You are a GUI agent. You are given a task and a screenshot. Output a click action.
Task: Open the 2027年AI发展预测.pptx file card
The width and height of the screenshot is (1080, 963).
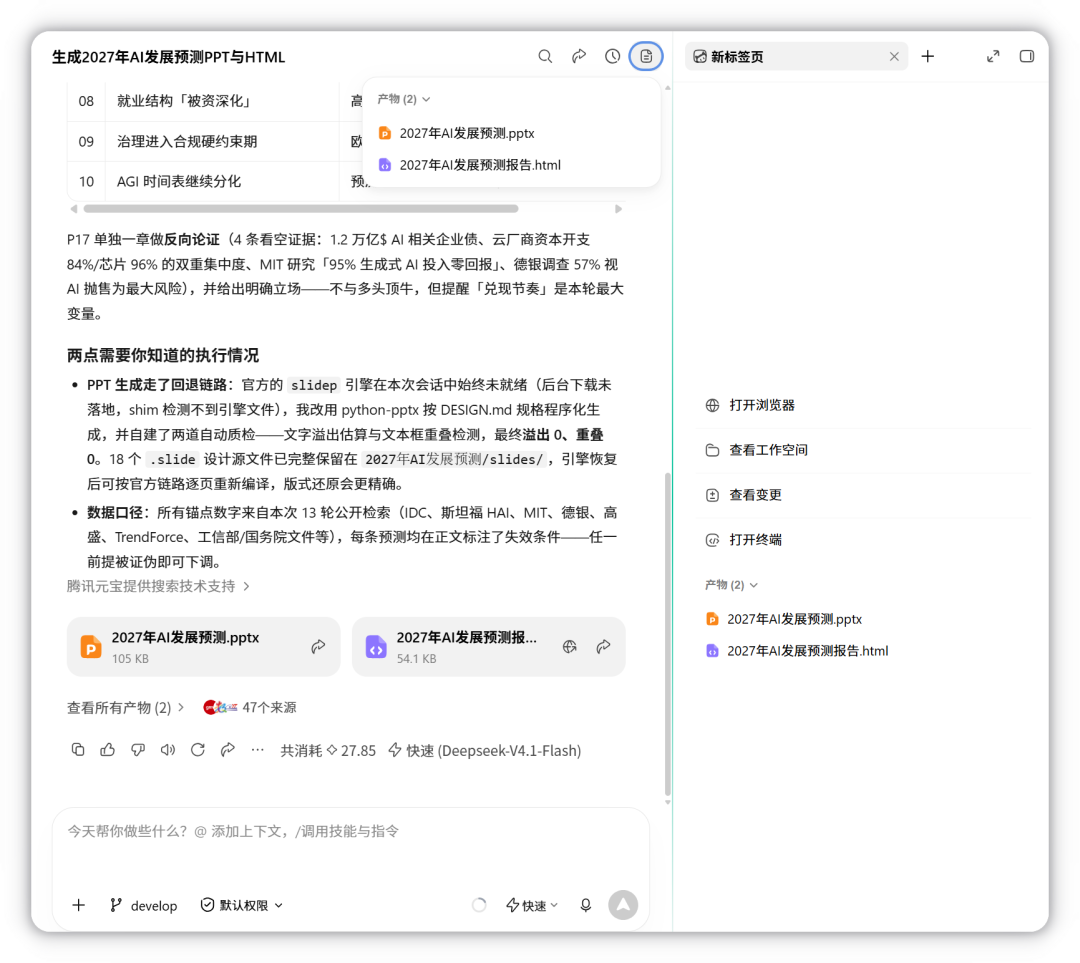(203, 647)
